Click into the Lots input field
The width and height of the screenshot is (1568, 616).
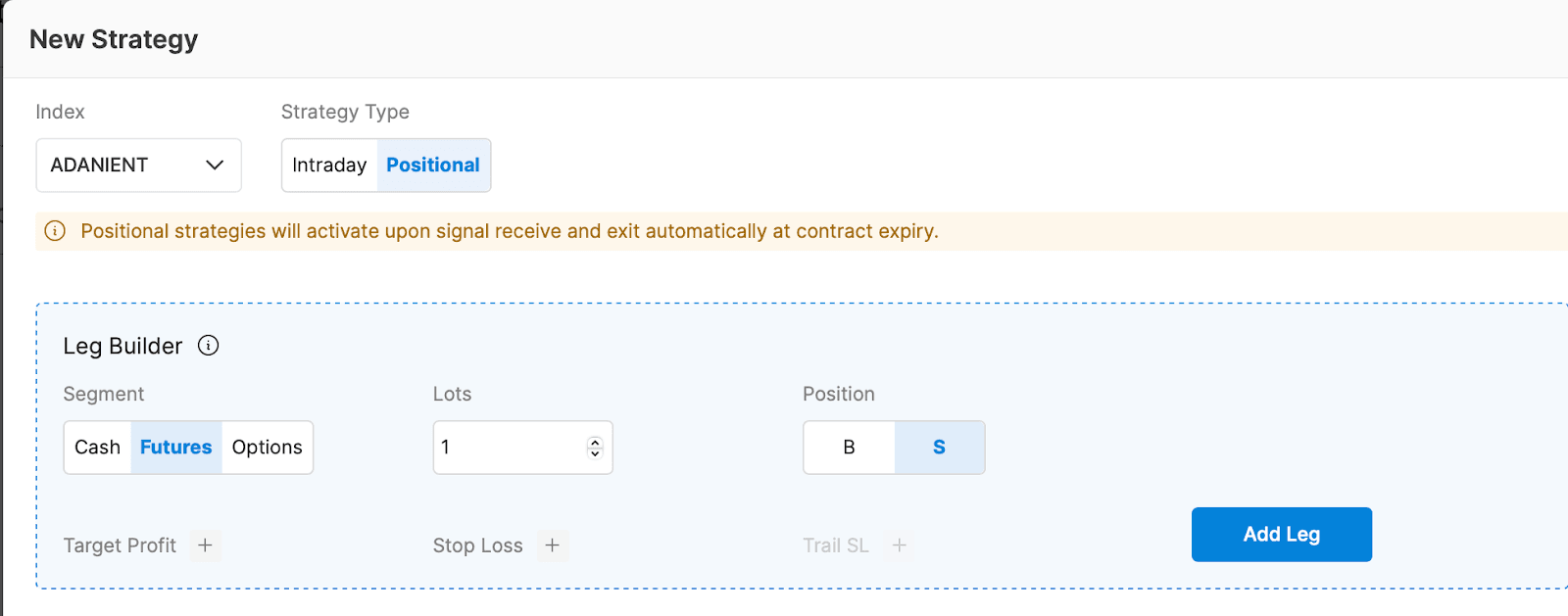point(510,448)
